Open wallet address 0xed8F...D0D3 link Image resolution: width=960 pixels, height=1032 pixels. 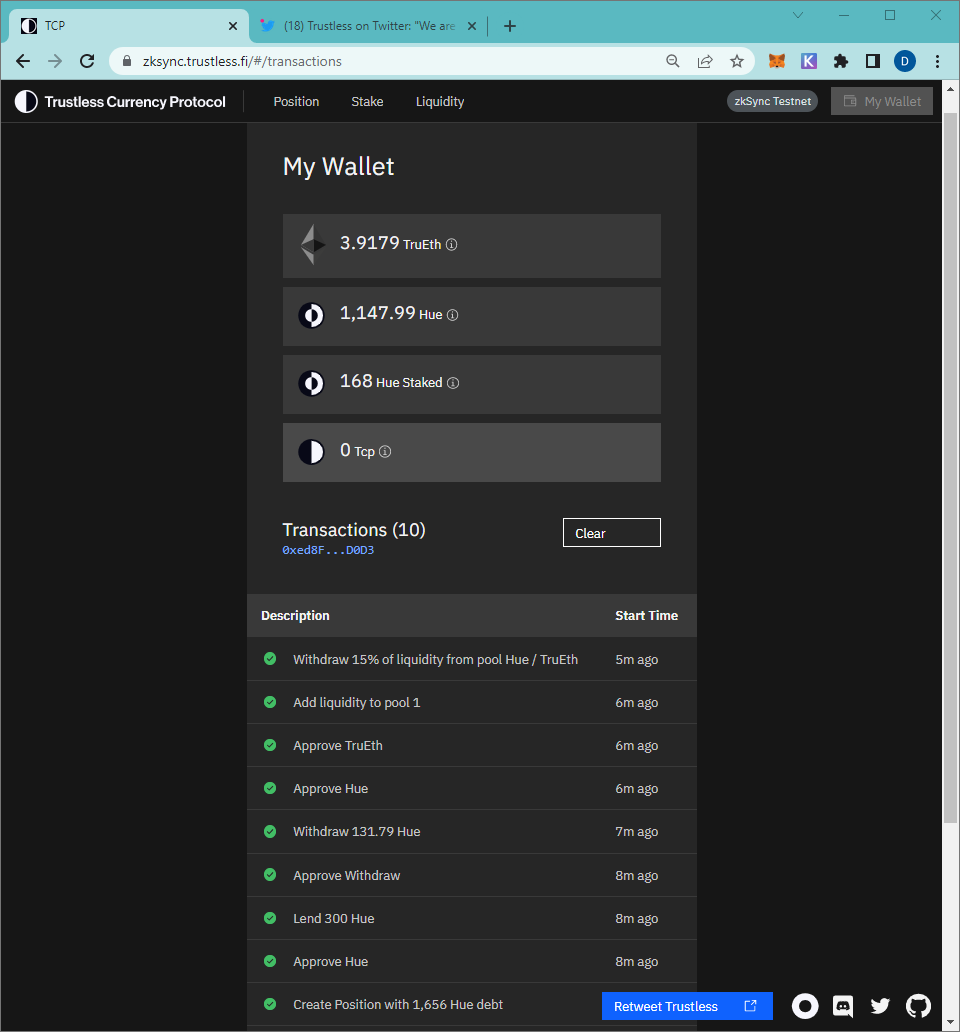tap(328, 550)
